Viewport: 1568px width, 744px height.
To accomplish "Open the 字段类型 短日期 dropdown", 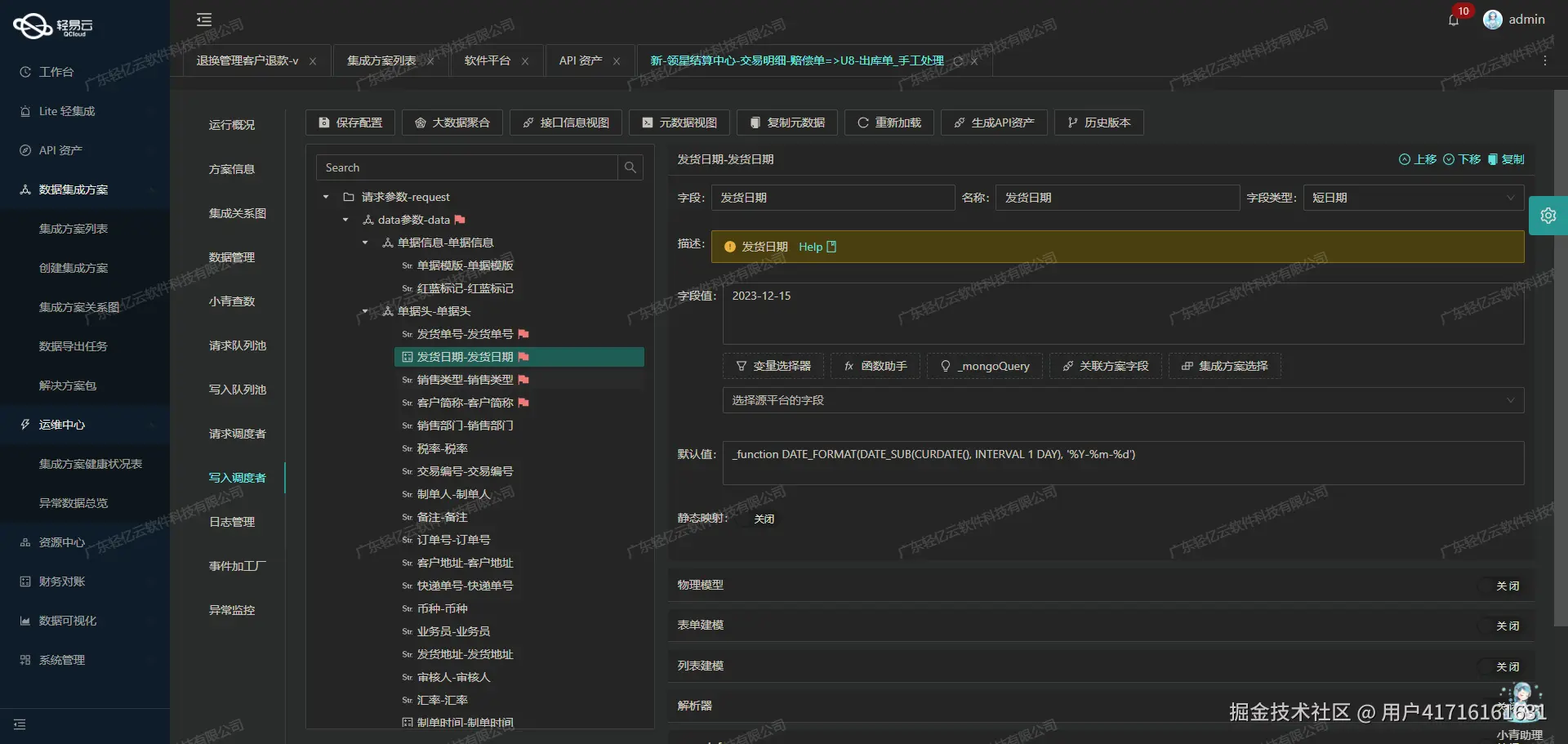I will [1413, 197].
